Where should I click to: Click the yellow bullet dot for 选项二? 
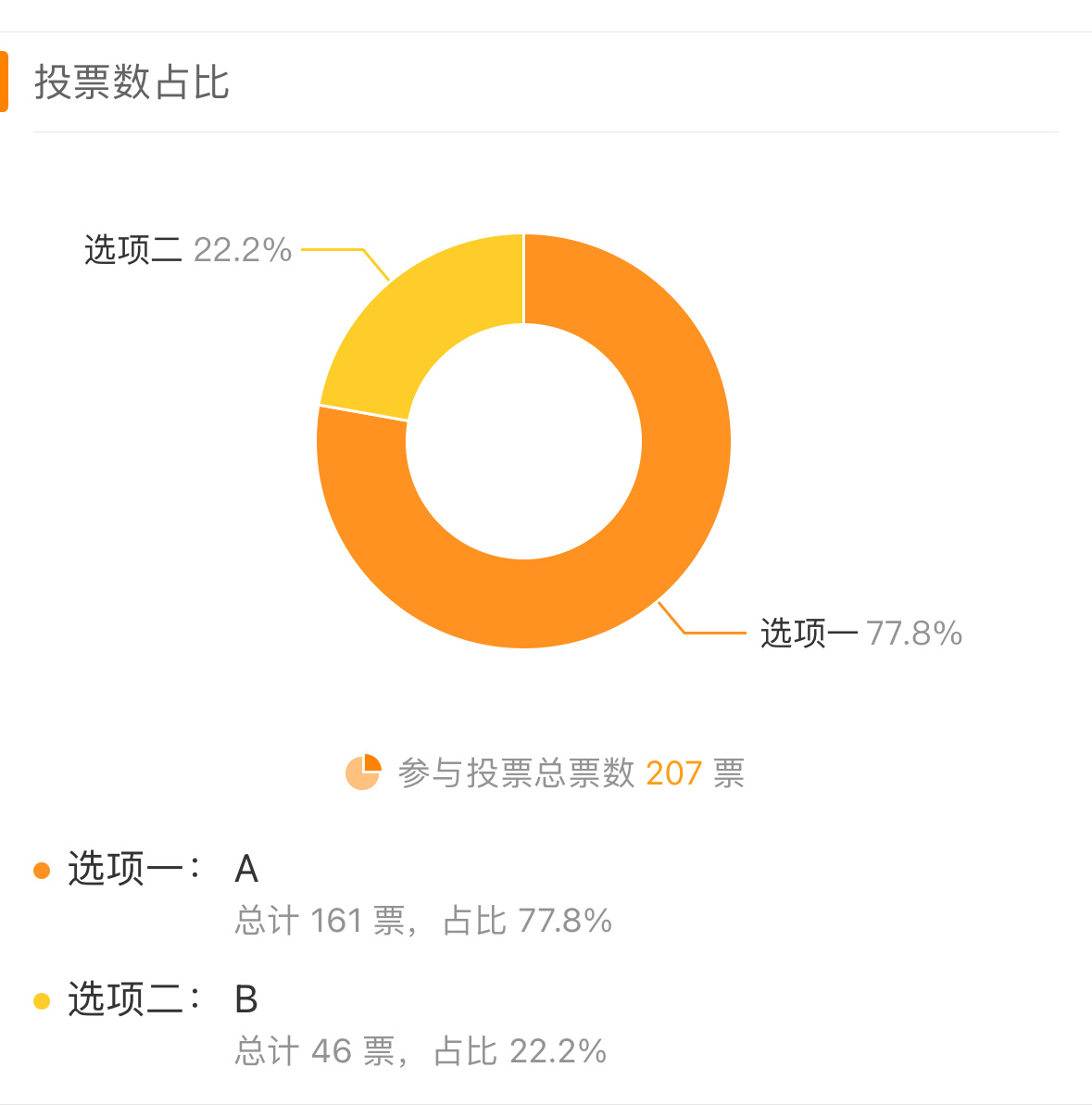[42, 1000]
